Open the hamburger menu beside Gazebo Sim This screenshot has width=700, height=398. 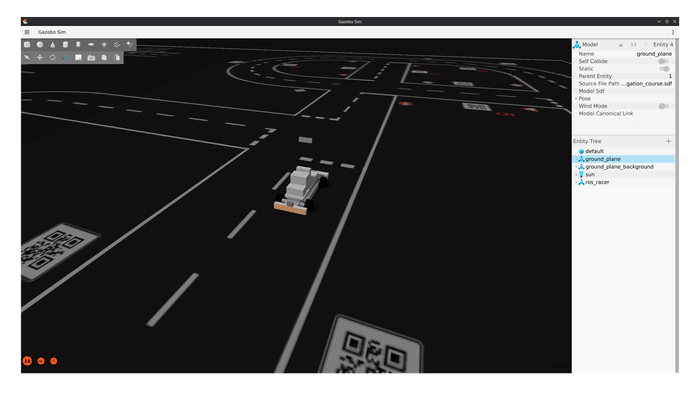27,32
